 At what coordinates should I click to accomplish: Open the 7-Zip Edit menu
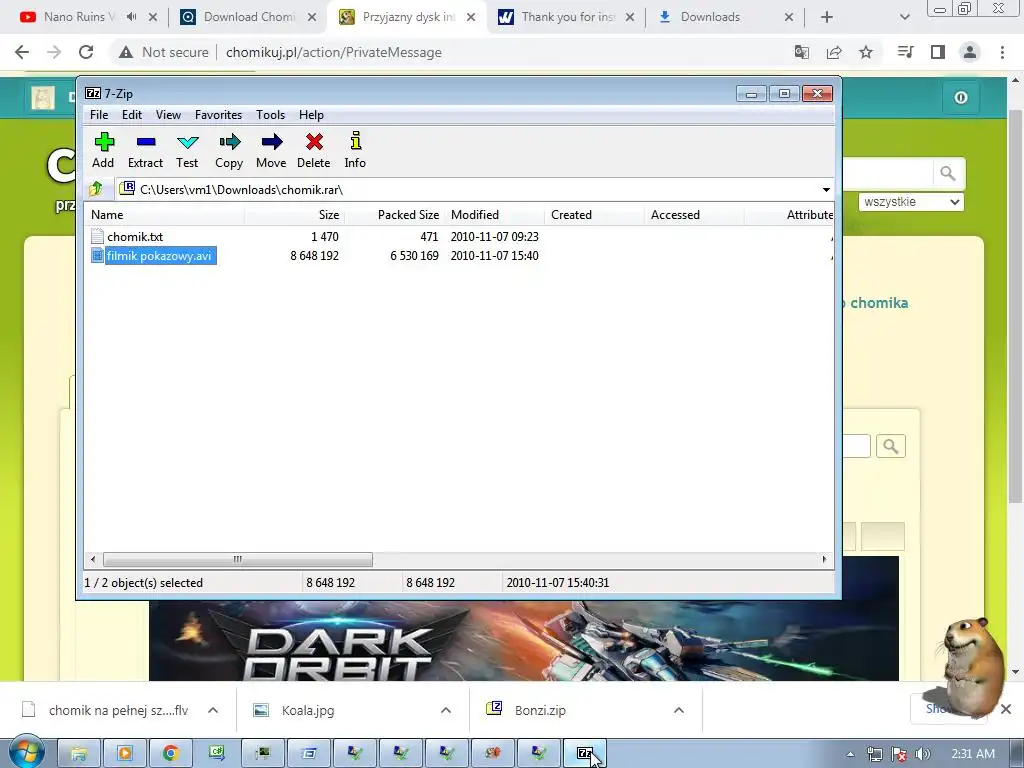coord(132,115)
